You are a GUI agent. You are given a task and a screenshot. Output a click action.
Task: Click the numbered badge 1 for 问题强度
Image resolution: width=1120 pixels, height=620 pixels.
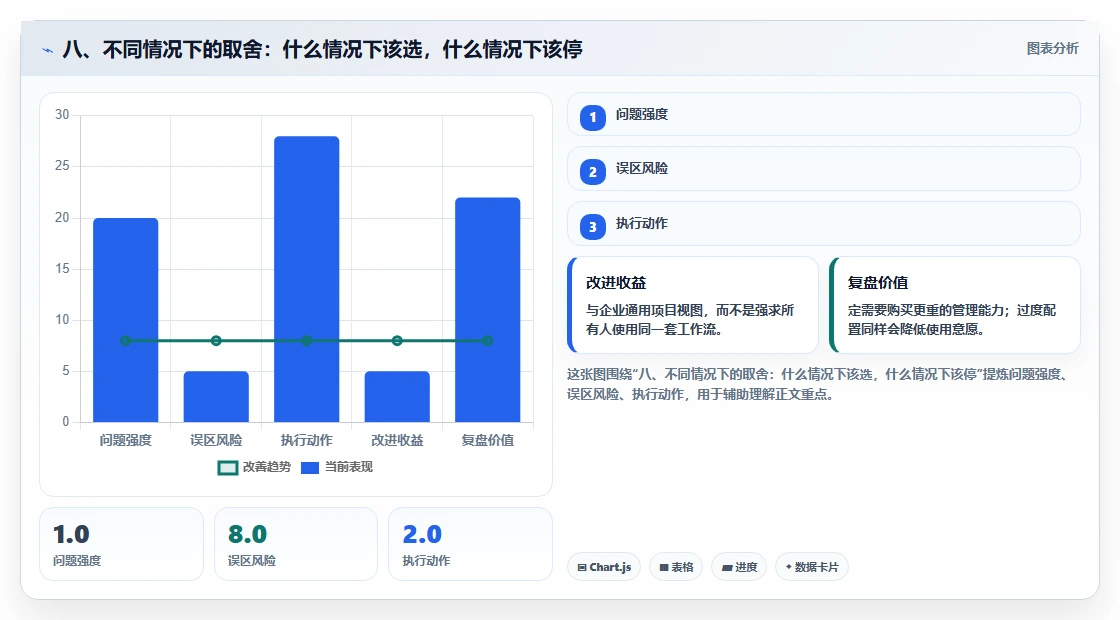click(x=592, y=117)
